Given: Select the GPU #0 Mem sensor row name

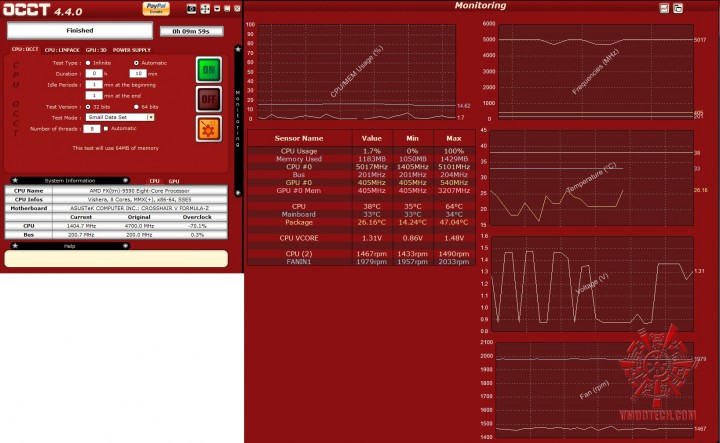Looking at the screenshot, I should click(x=299, y=191).
